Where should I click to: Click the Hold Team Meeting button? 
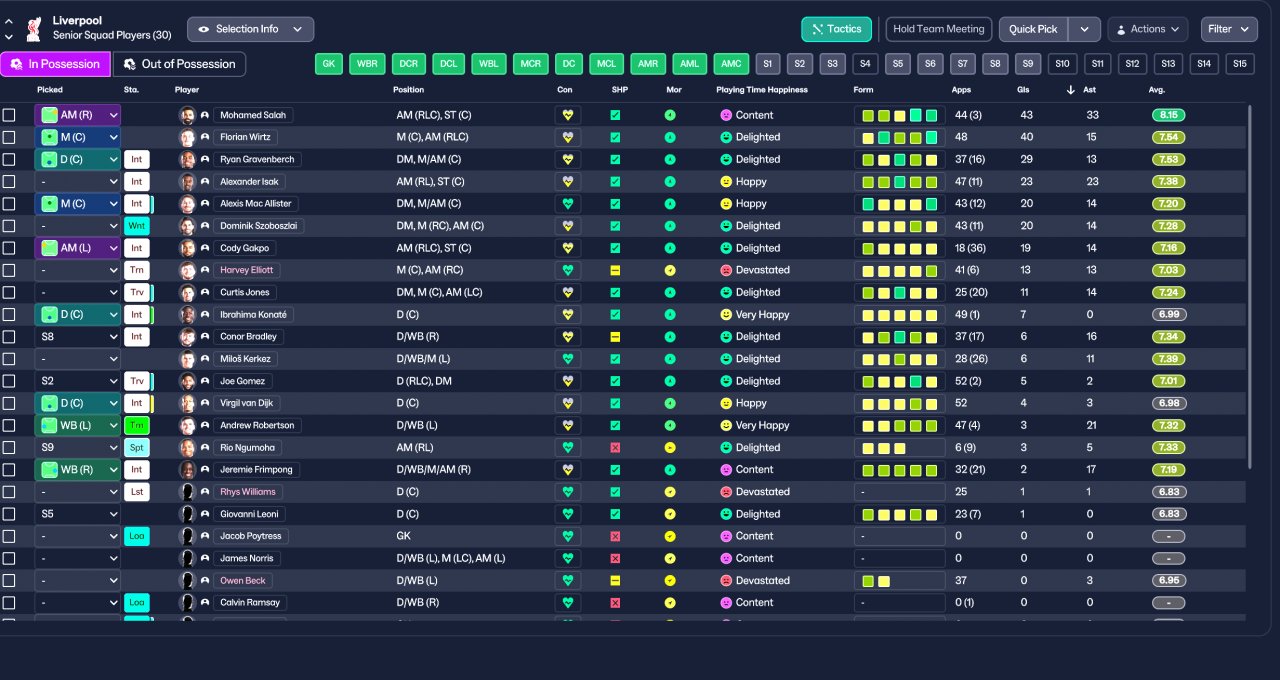[939, 29]
